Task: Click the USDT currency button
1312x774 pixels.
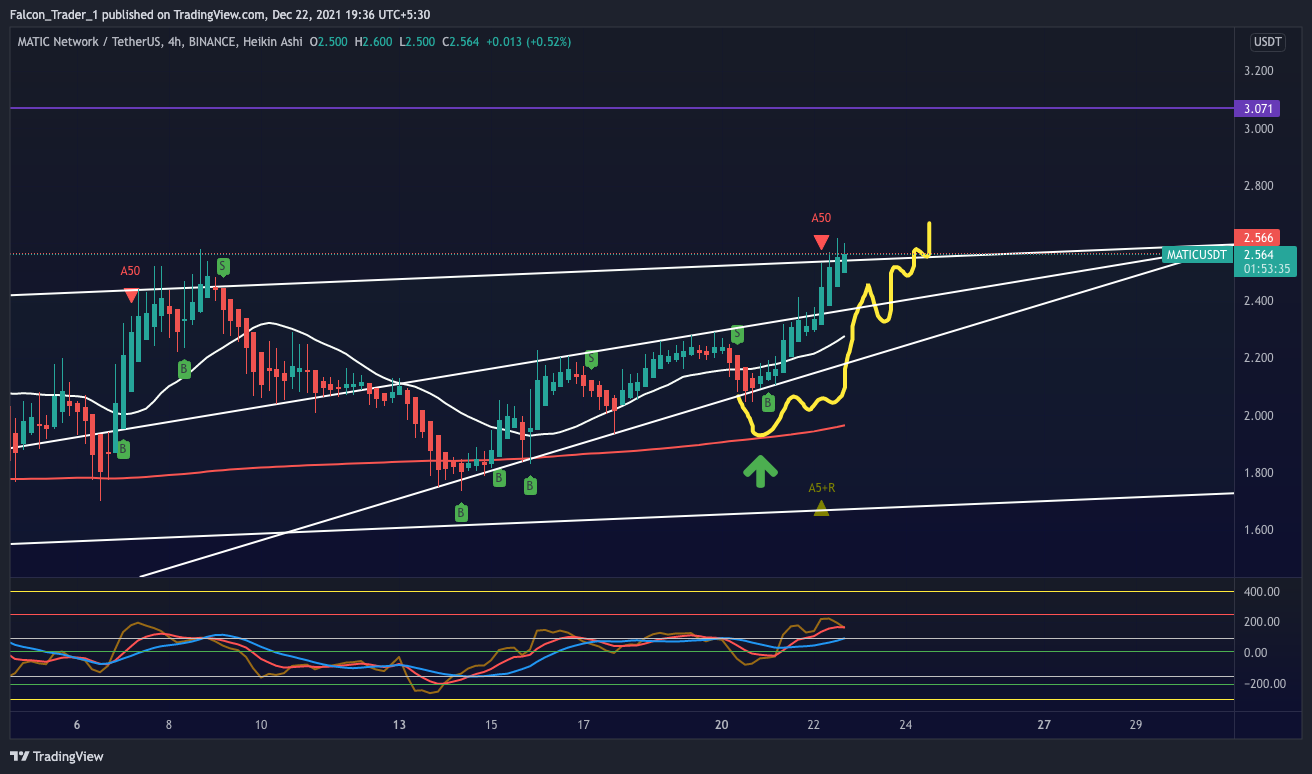Action: pos(1268,42)
